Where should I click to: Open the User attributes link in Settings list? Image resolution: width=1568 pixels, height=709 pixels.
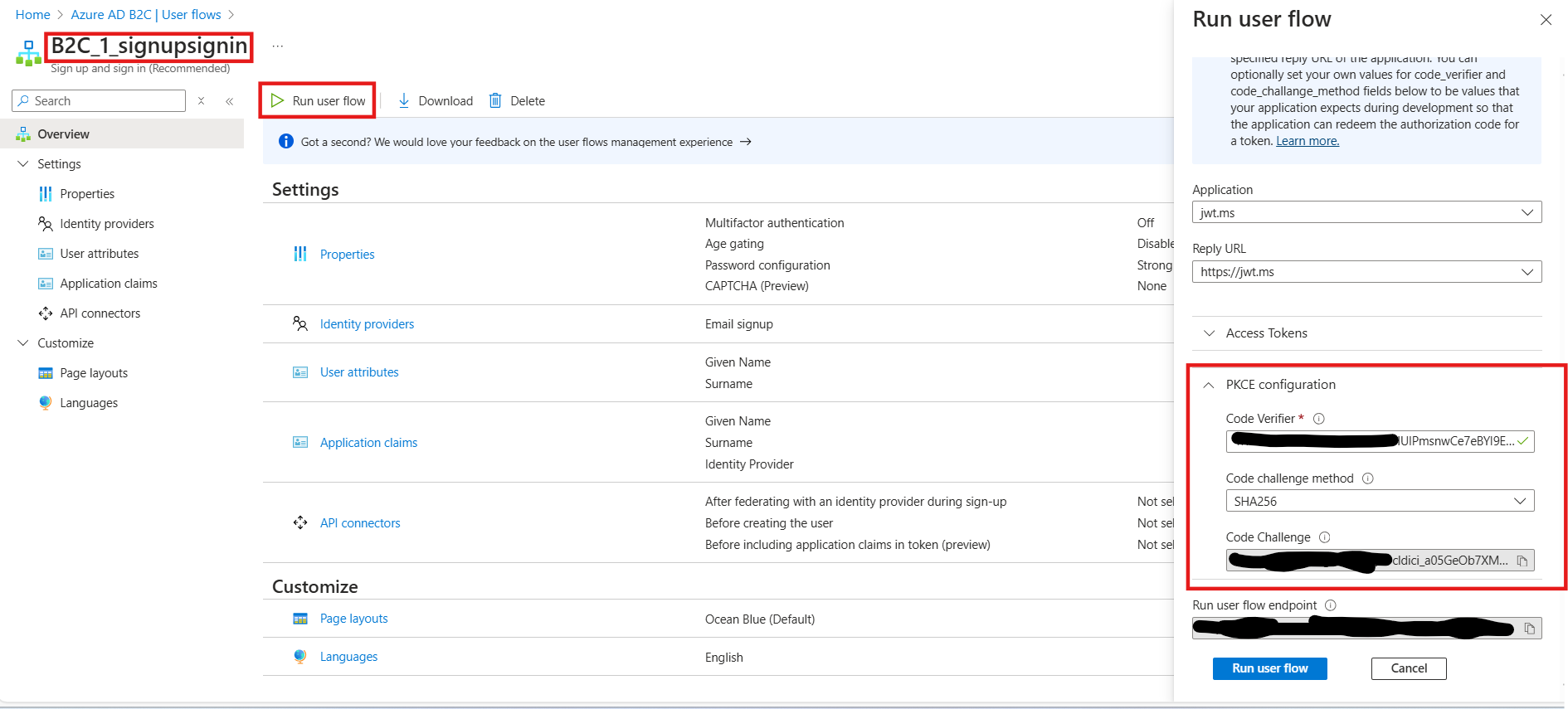click(359, 372)
